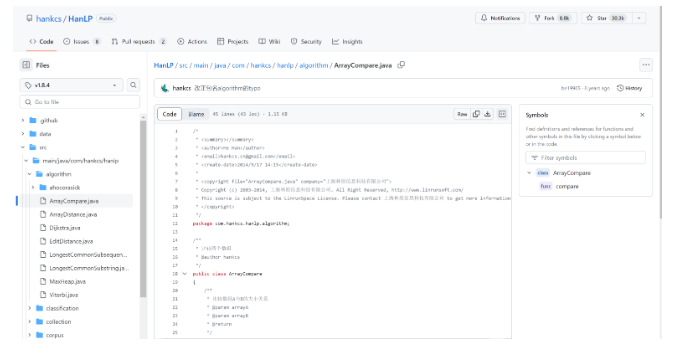
Task: Select the ArrayCompare class symbol
Action: (x=572, y=173)
